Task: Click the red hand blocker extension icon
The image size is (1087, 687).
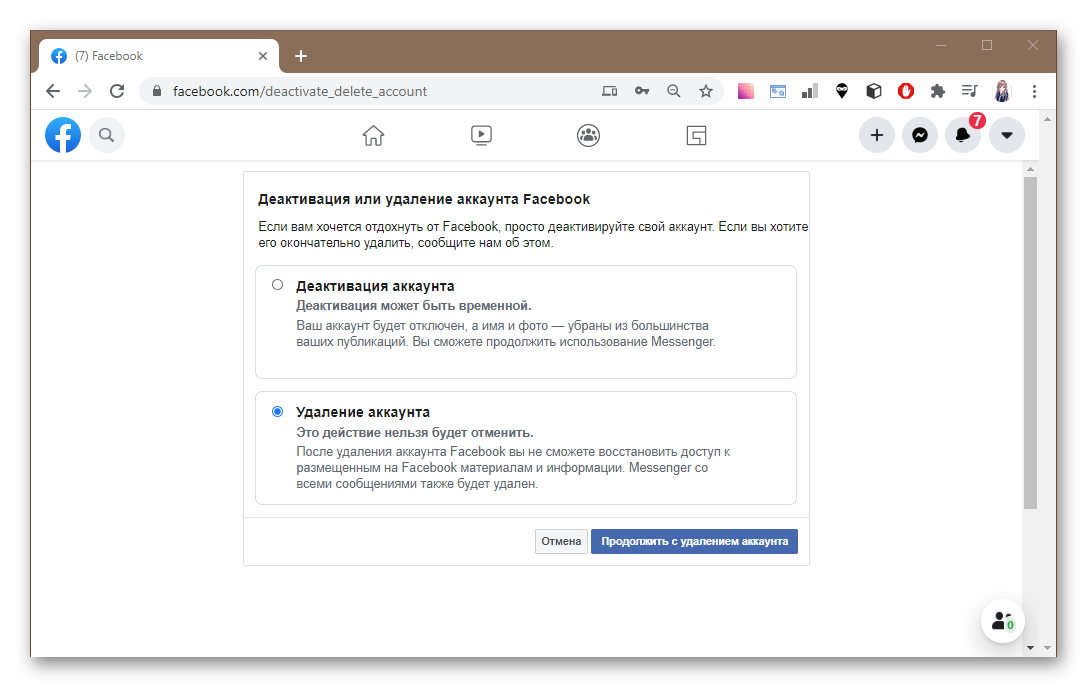Action: [x=905, y=91]
